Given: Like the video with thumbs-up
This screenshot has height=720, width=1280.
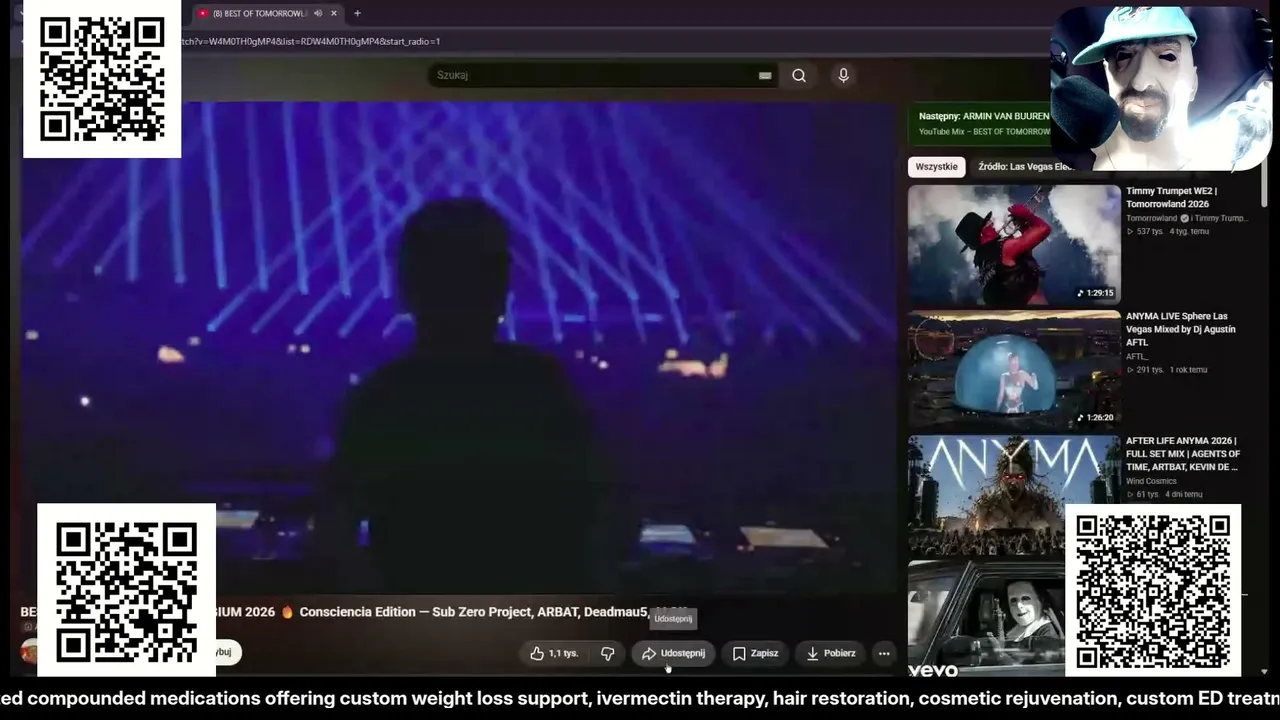Looking at the screenshot, I should [x=554, y=653].
